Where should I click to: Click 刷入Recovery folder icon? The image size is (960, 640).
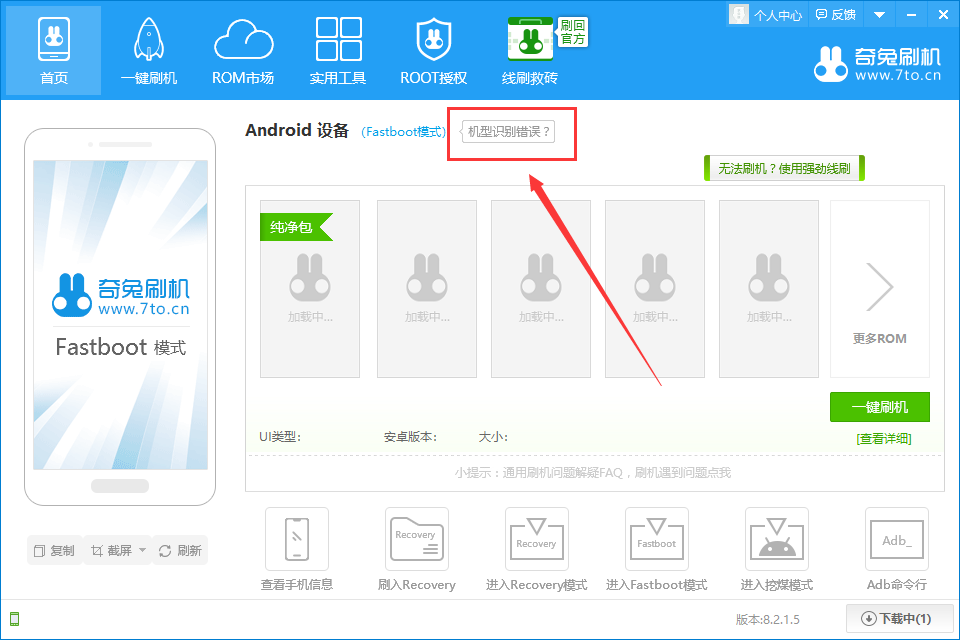[x=416, y=539]
